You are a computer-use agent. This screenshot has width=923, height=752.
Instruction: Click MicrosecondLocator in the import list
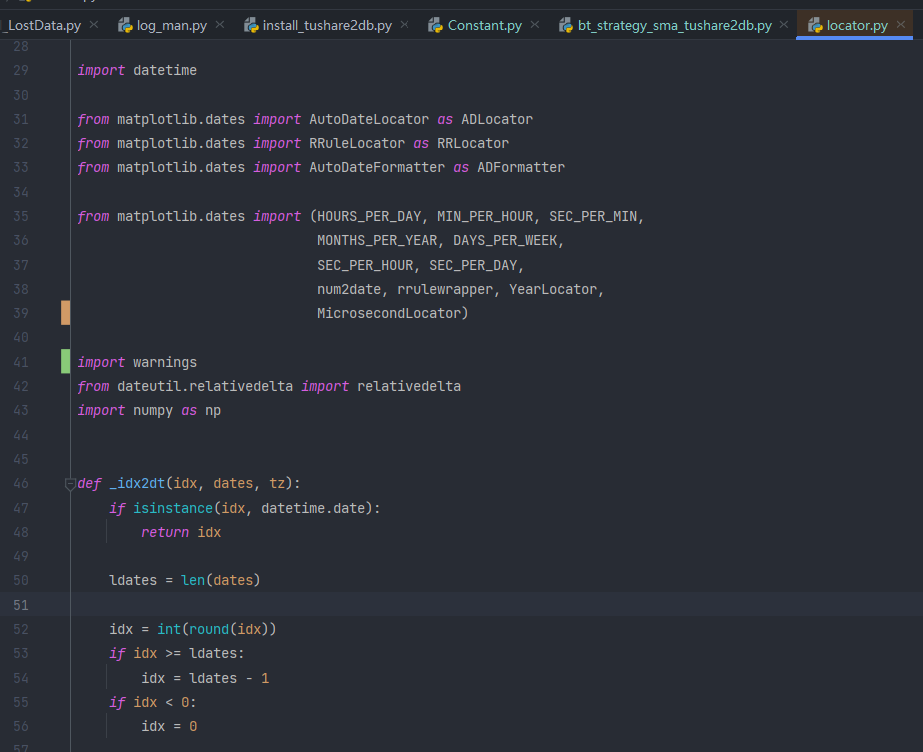click(389, 313)
